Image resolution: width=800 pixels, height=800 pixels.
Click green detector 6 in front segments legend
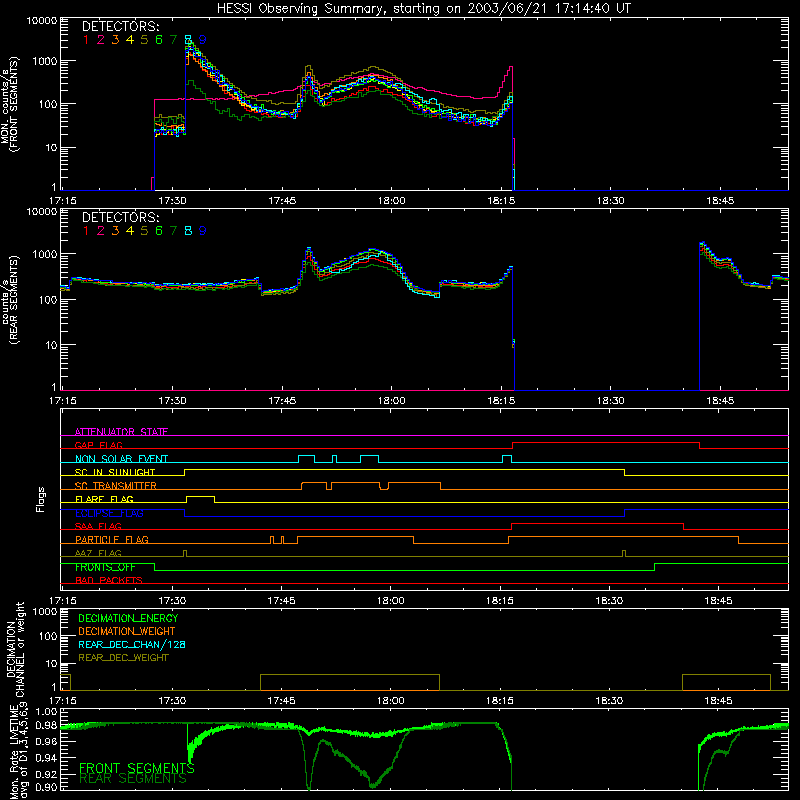pyautogui.click(x=159, y=39)
